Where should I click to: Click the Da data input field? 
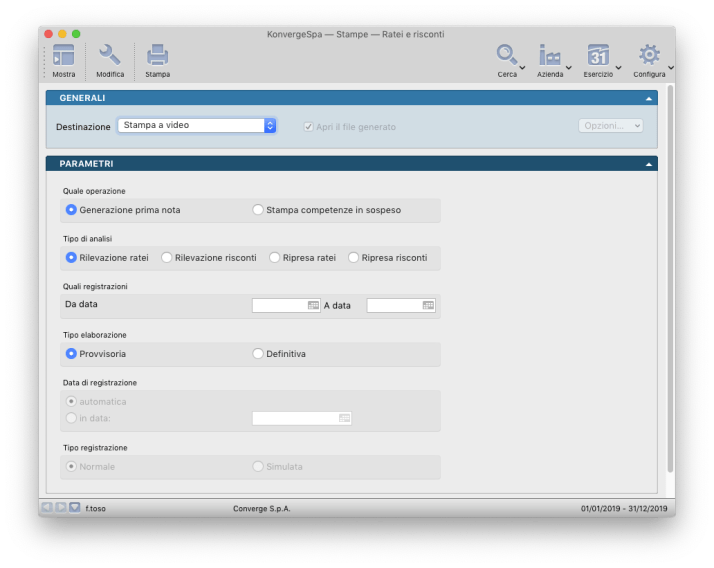279,305
